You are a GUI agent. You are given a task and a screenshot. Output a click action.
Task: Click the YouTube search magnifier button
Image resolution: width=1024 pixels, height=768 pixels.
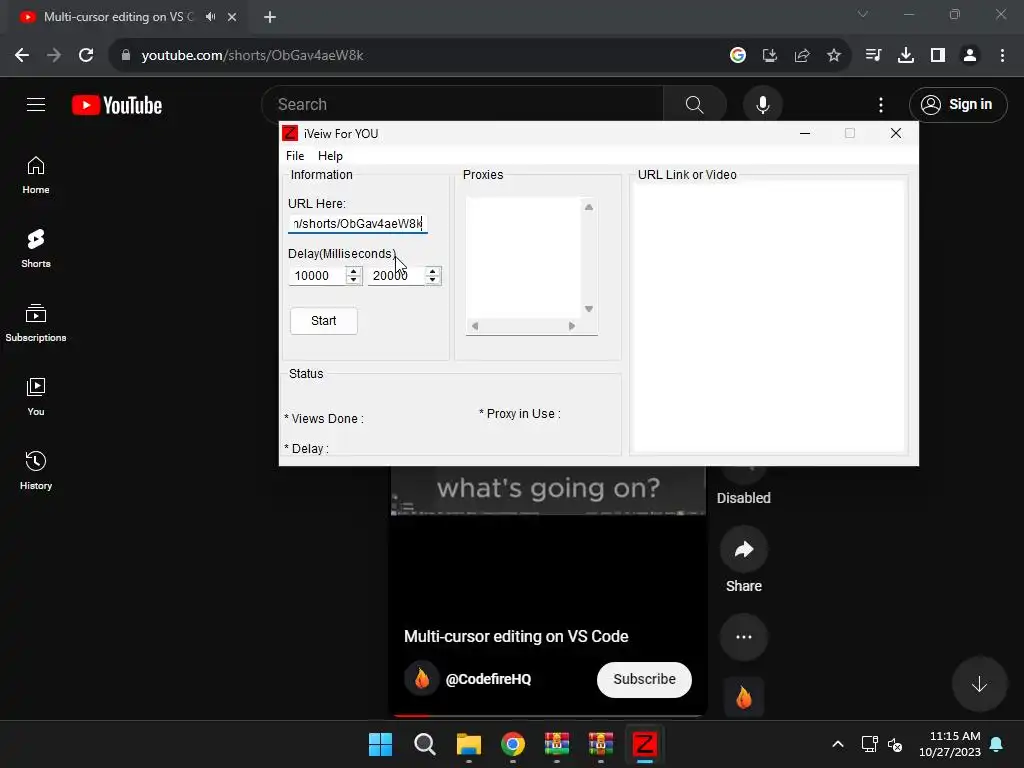(694, 104)
